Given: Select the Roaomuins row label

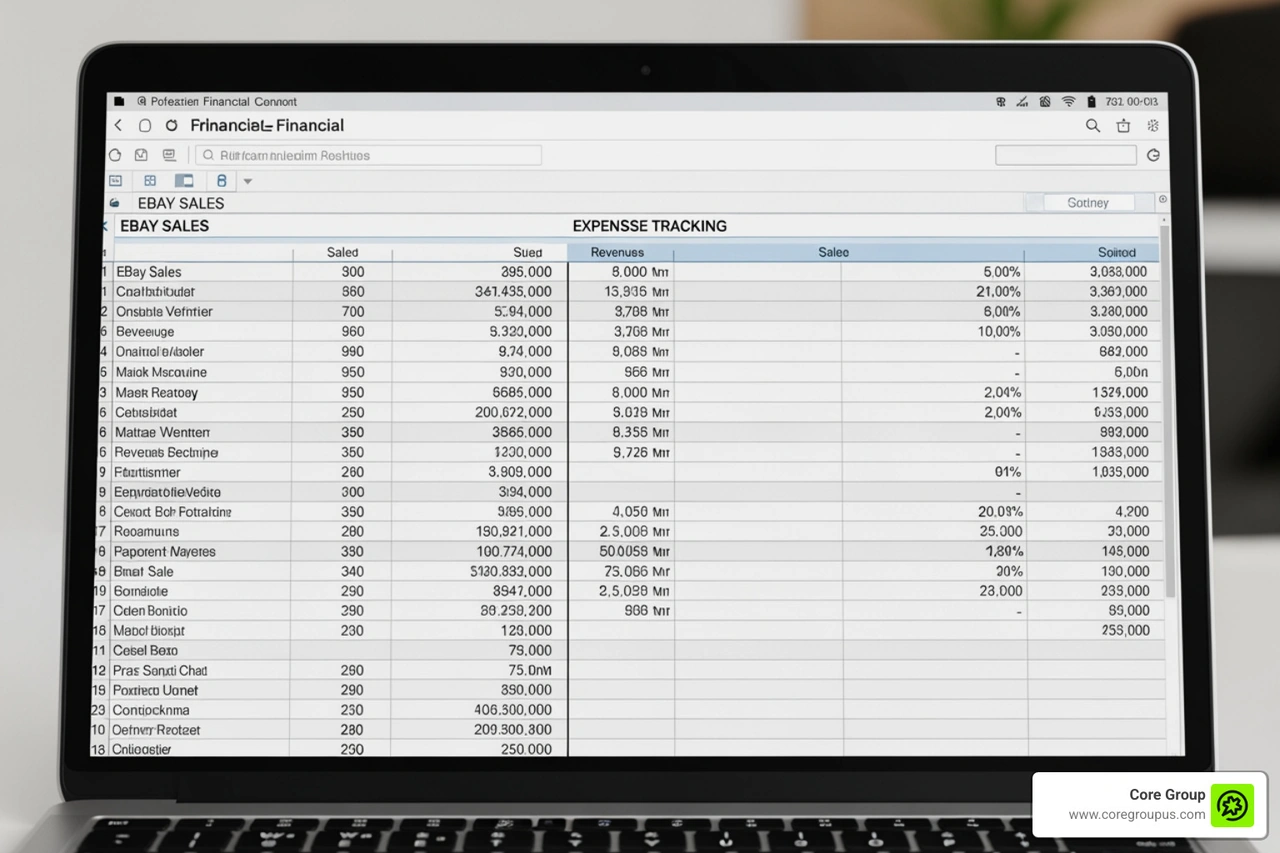Looking at the screenshot, I should (x=146, y=532).
